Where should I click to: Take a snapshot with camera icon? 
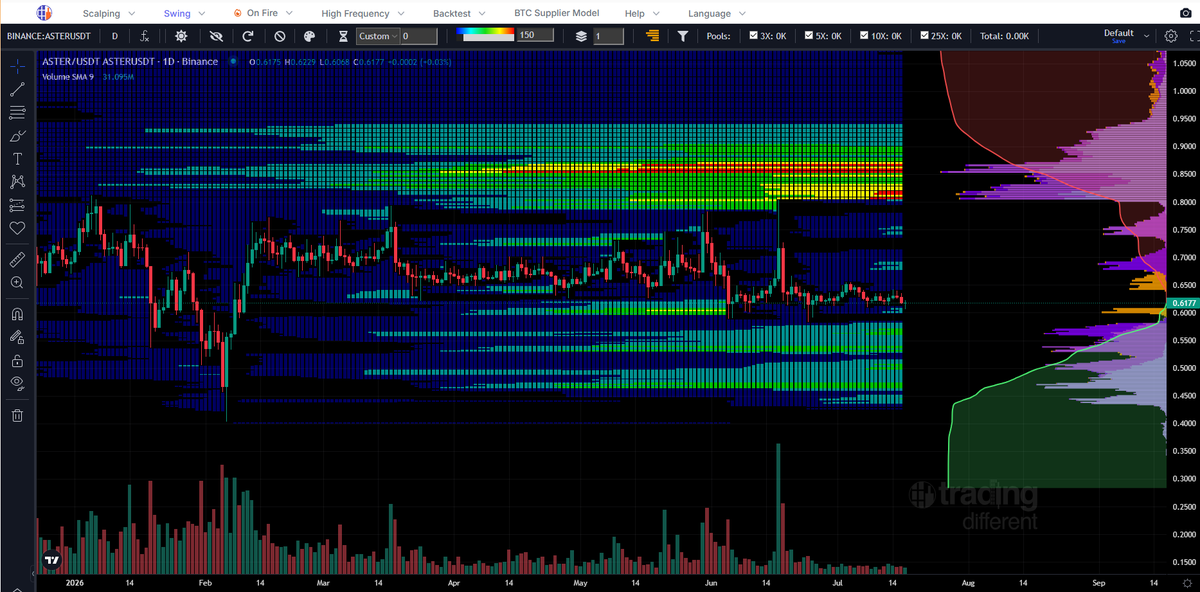1186,11
